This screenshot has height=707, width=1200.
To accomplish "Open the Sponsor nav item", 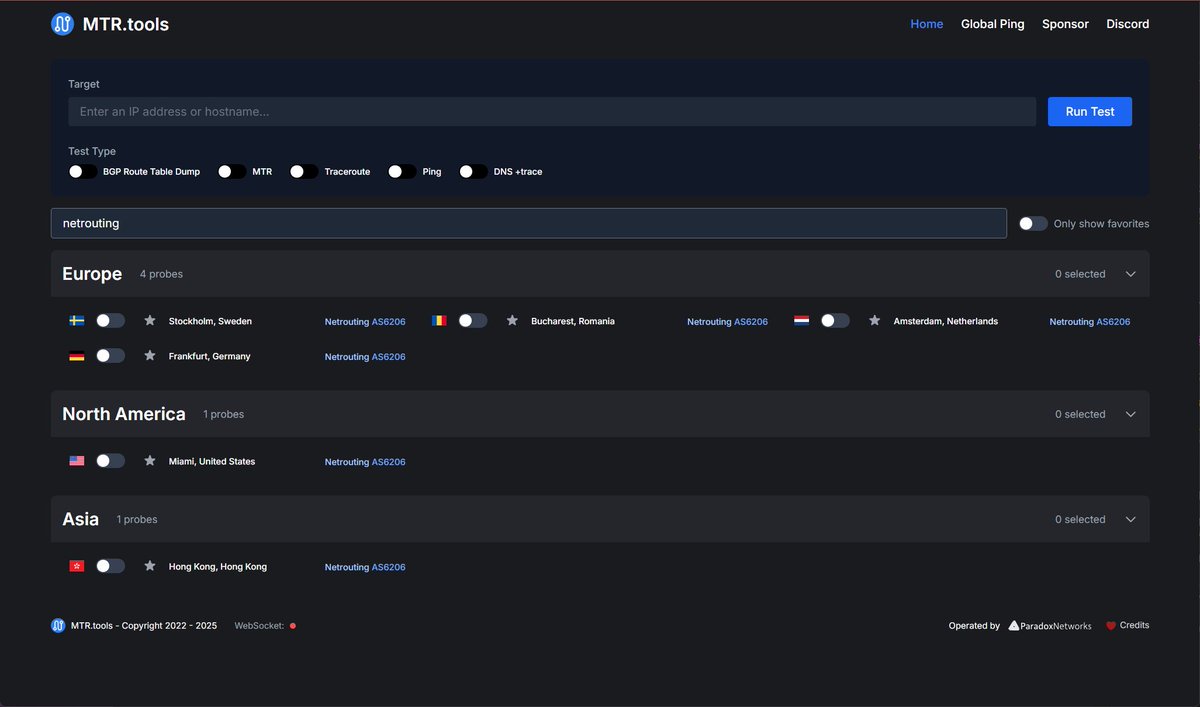I will (1065, 24).
